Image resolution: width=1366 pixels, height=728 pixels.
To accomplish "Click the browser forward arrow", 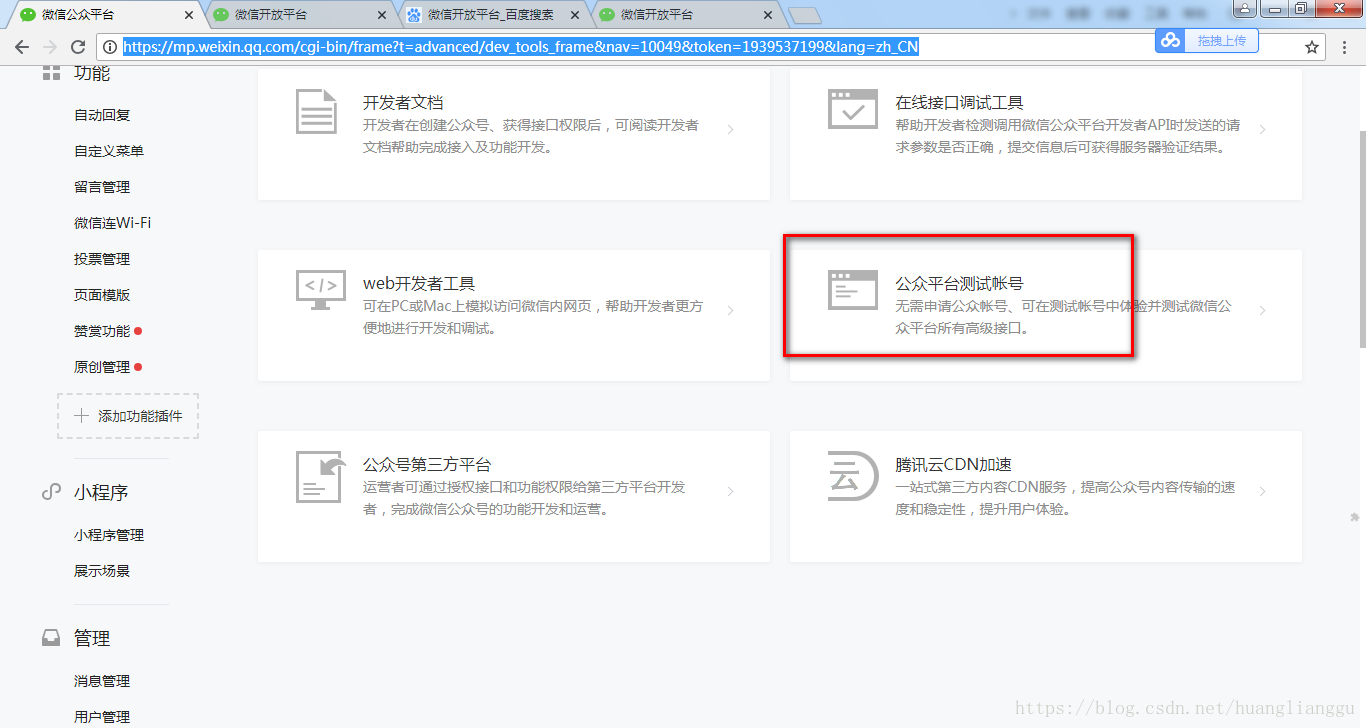I will tap(50, 47).
